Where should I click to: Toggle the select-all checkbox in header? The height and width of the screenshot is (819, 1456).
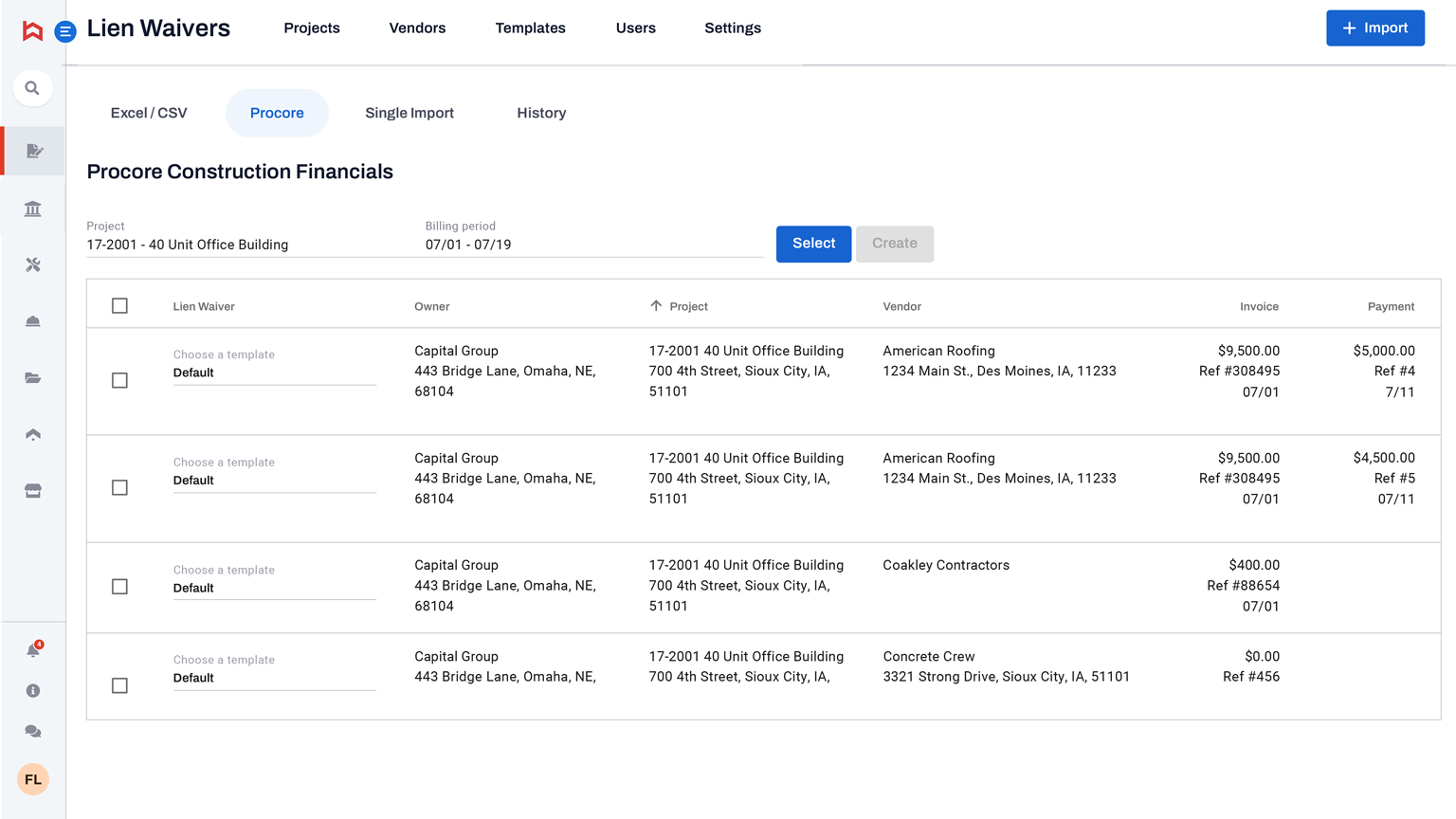tap(119, 305)
